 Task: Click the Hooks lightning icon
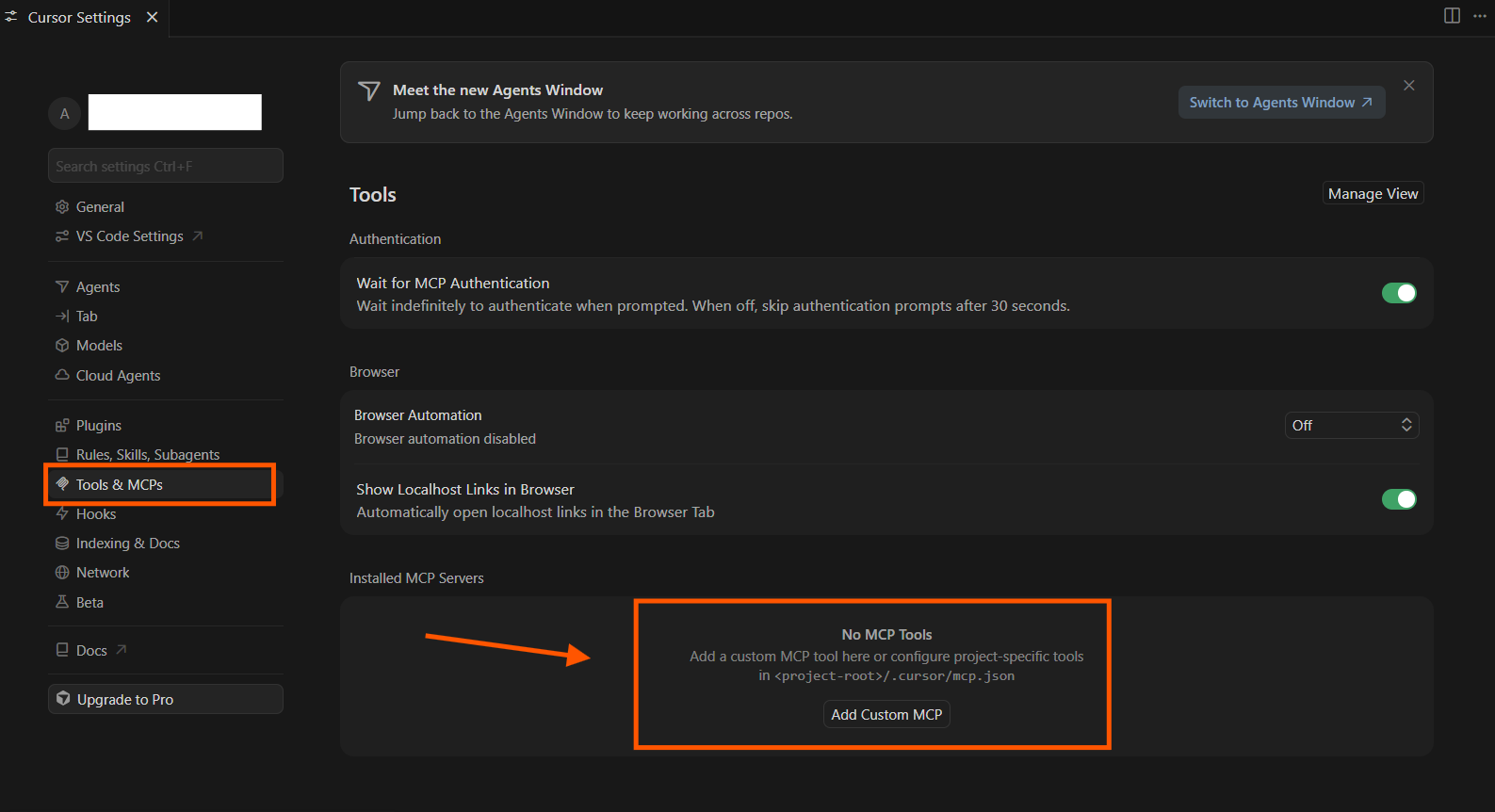(x=62, y=514)
